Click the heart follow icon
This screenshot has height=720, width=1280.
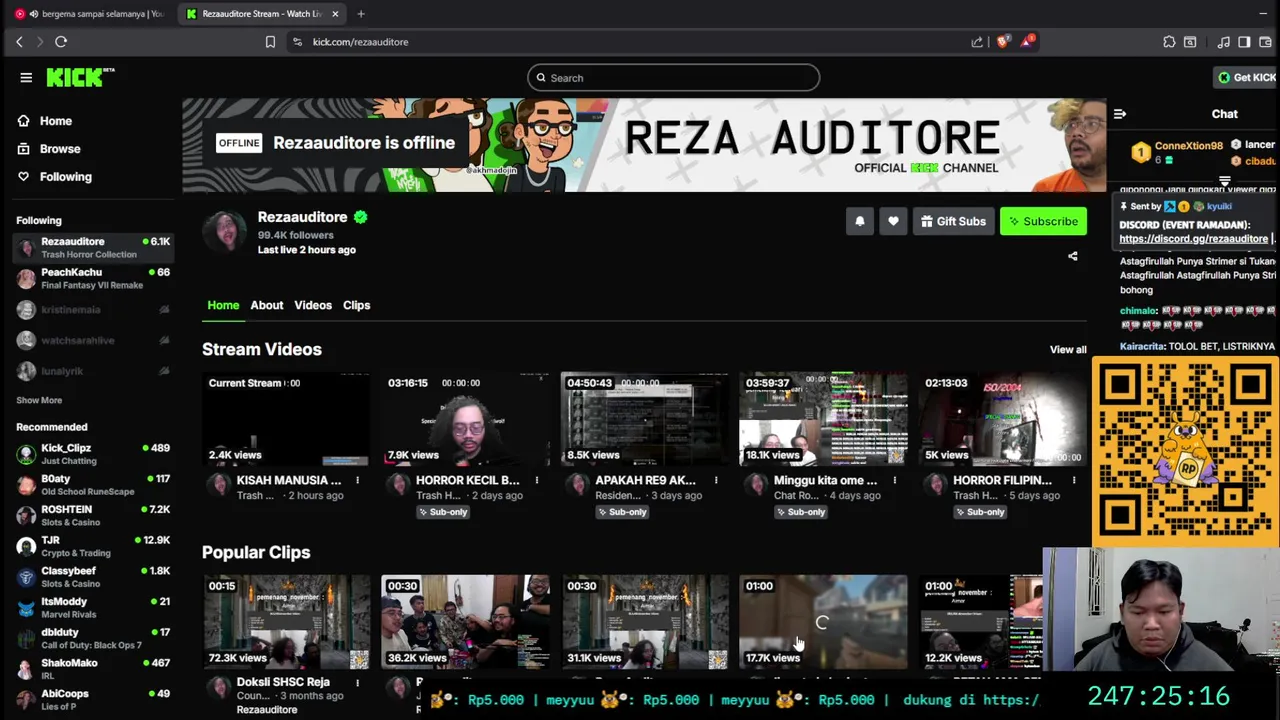tap(893, 221)
